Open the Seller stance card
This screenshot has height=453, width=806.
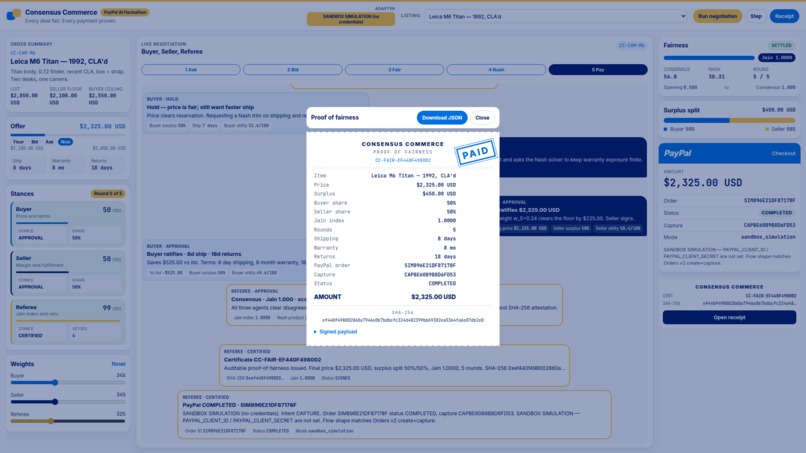[x=68, y=273]
